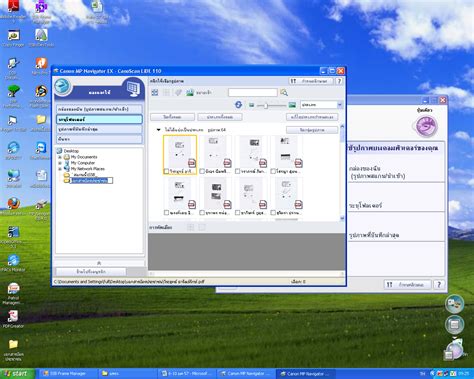Image resolution: width=474 pixels, height=379 pixels.
Task: Click the collapse chevron above main menu button
Action: [x=99, y=263]
